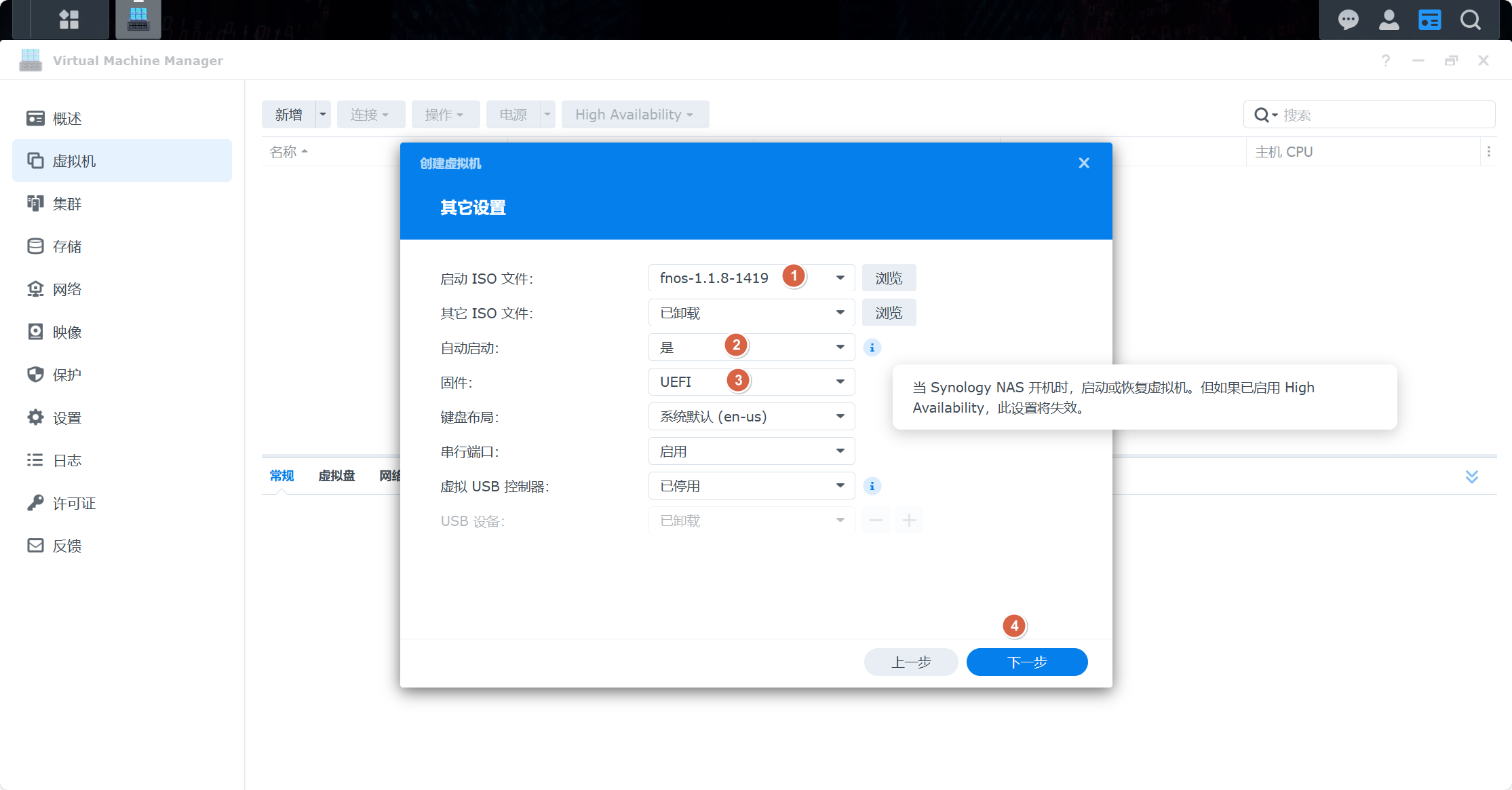Open the 串行端口 dropdown
1512x790 pixels.
840,451
